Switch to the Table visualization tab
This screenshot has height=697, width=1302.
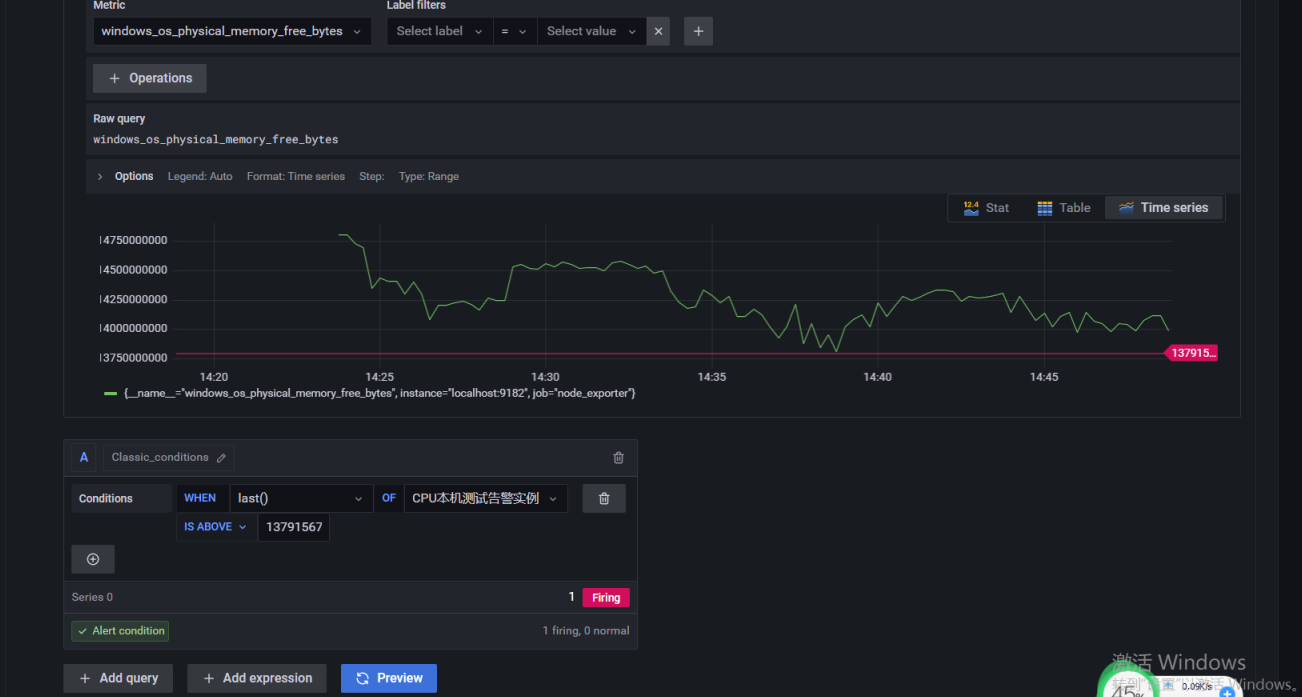(1064, 208)
